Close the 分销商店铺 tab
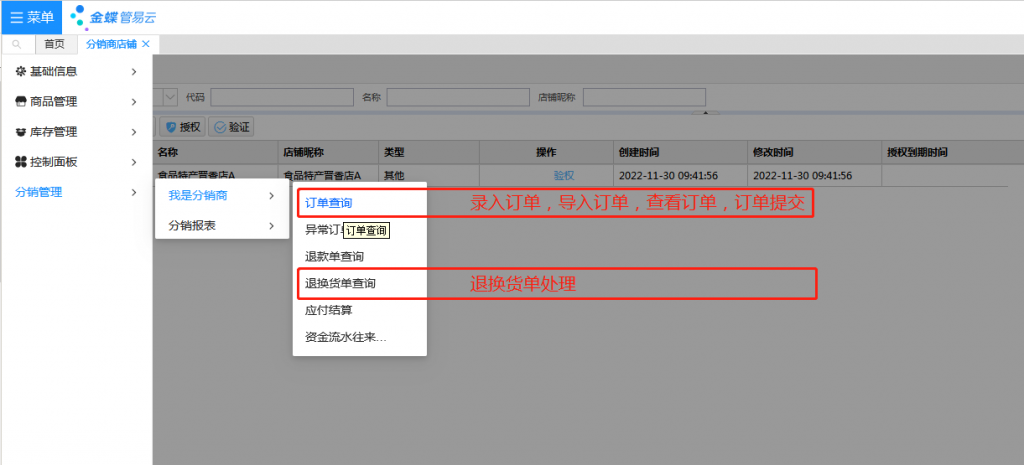 146,44
